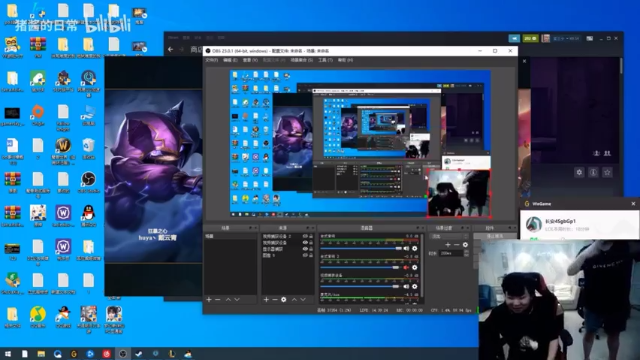The width and height of the screenshot is (640, 360).
Task: Move scene up in the Scenes panel
Action: (x=228, y=300)
